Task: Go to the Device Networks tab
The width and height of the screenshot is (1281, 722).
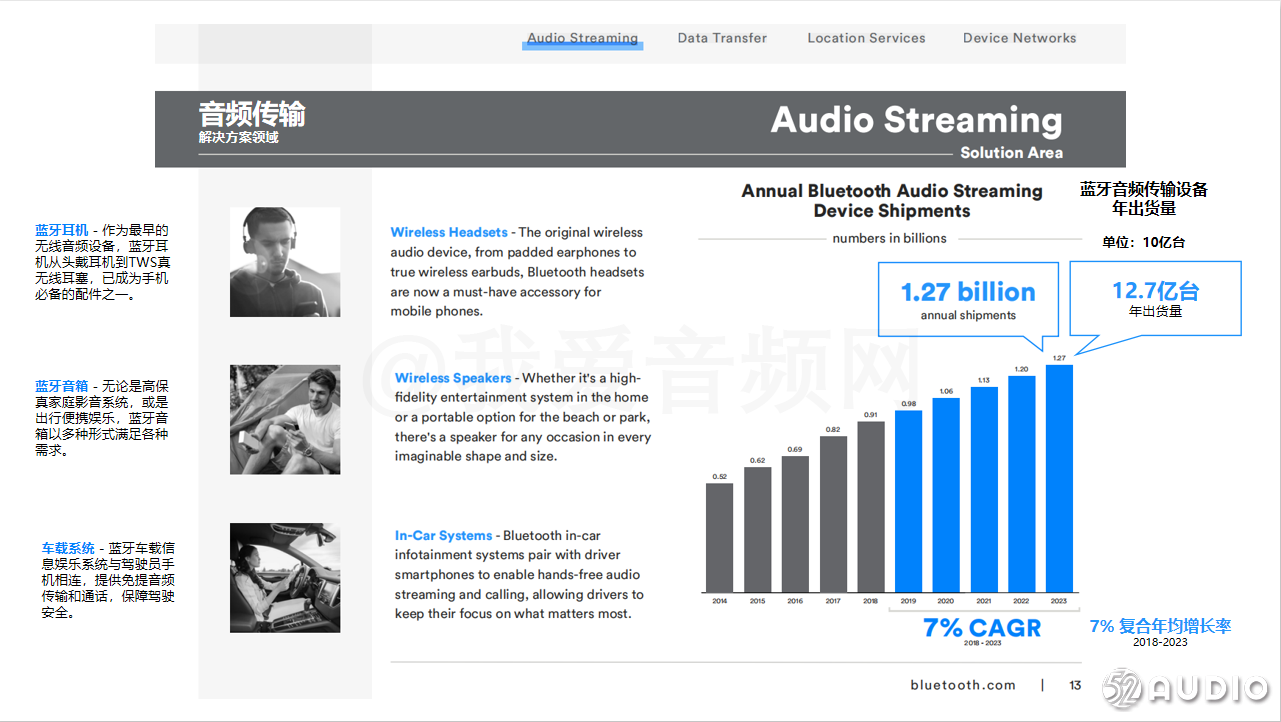Action: (x=1019, y=38)
